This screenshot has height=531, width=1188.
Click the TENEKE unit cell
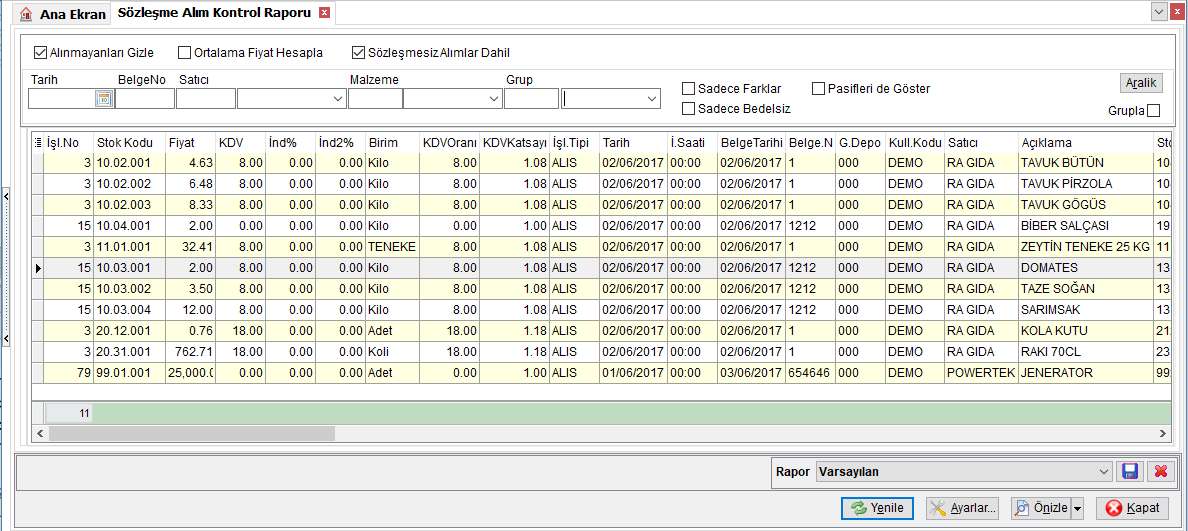pyautogui.click(x=392, y=246)
